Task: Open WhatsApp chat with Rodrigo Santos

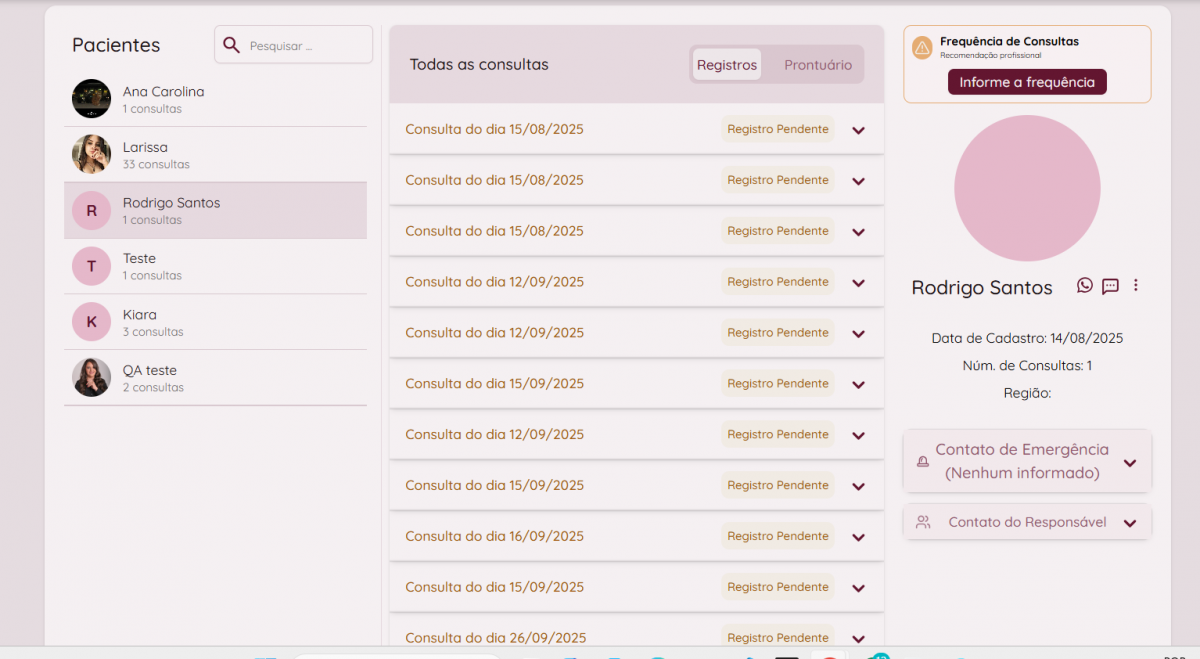Action: 1085,286
